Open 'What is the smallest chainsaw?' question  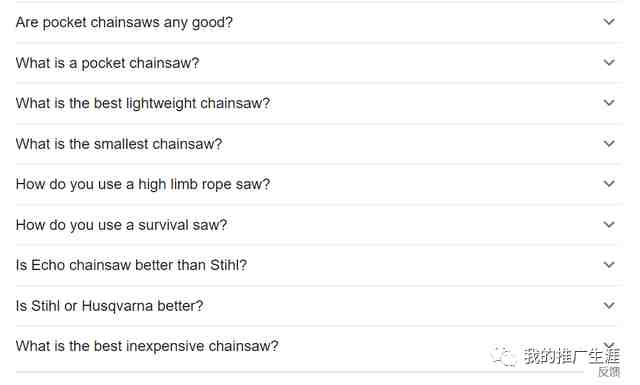[x=119, y=144]
